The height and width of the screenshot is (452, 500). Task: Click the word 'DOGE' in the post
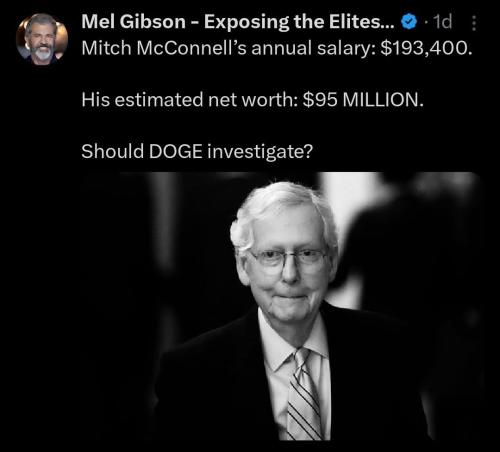click(x=175, y=151)
